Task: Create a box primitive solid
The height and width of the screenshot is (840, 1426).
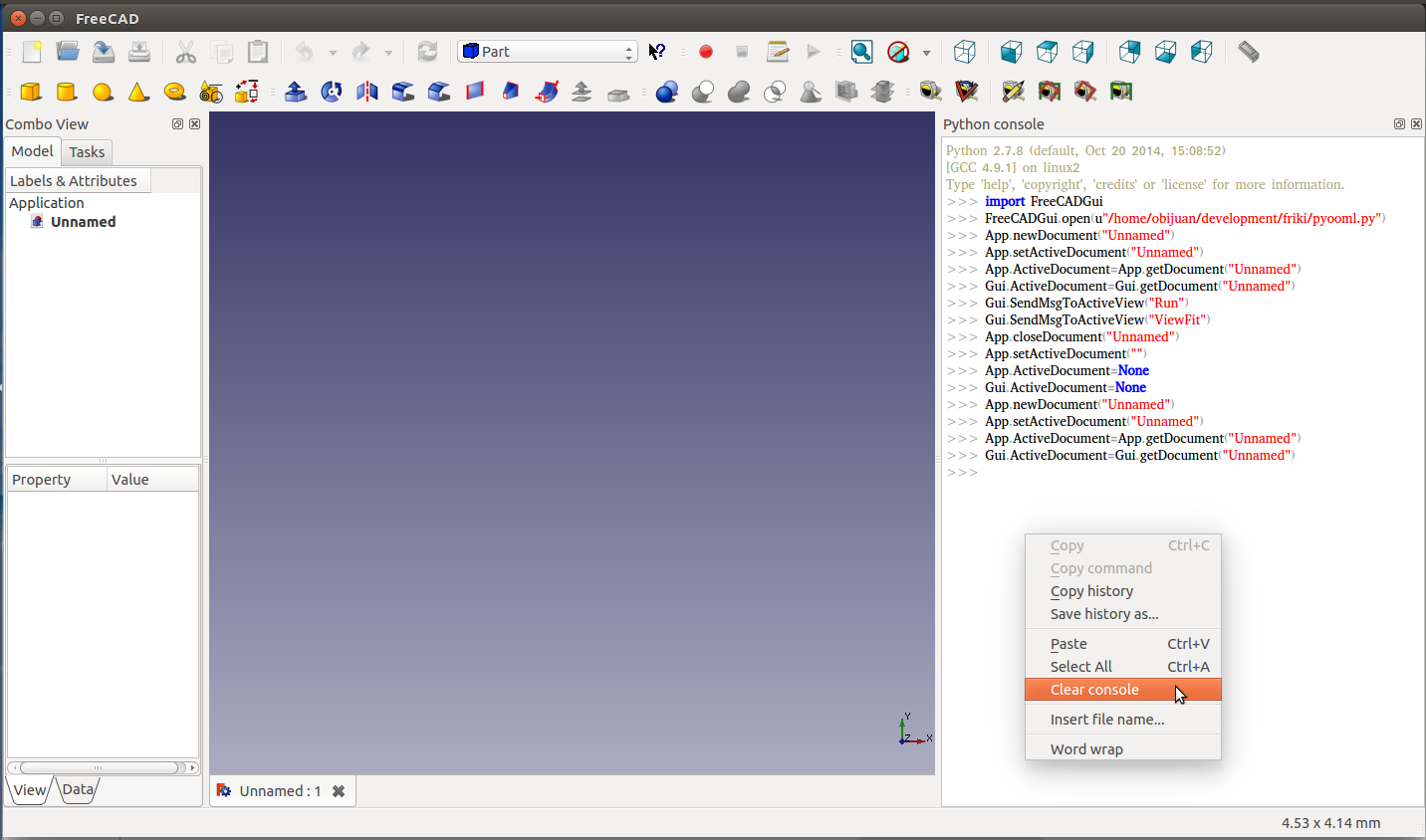Action: (31, 92)
